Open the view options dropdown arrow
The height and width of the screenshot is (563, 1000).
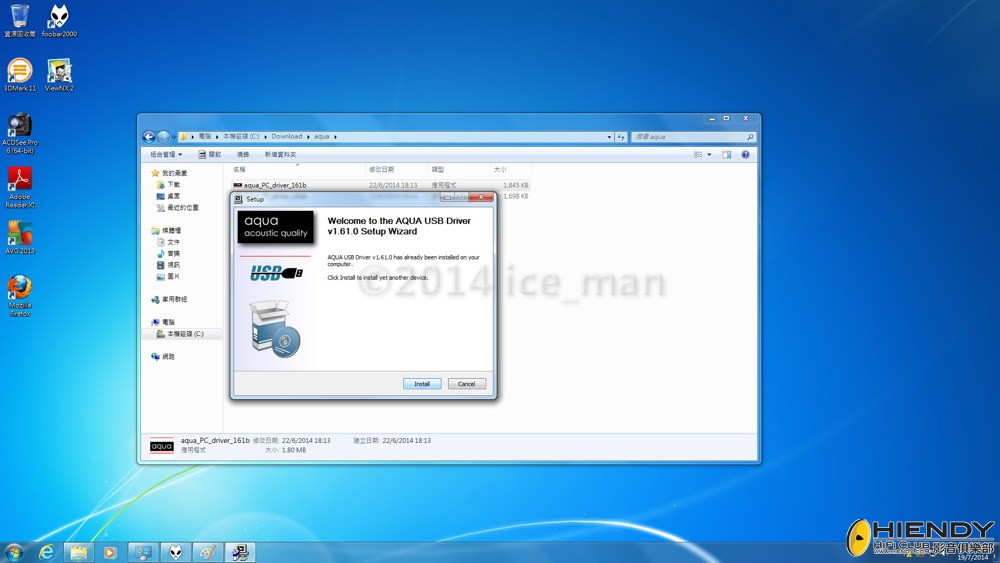coord(710,155)
